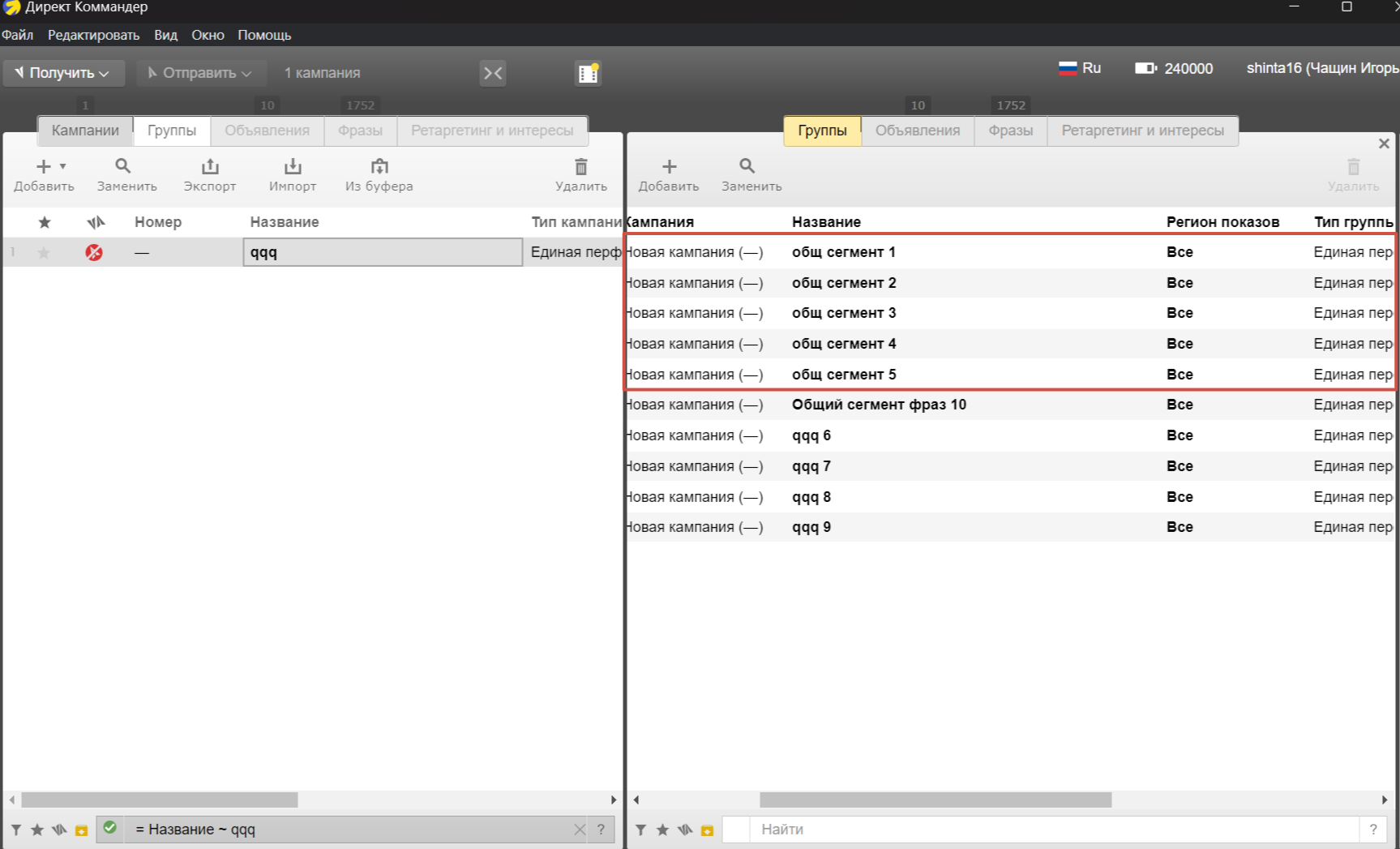The image size is (1400, 849).
Task: Click Заменить search icon in left panel
Action: [x=123, y=165]
